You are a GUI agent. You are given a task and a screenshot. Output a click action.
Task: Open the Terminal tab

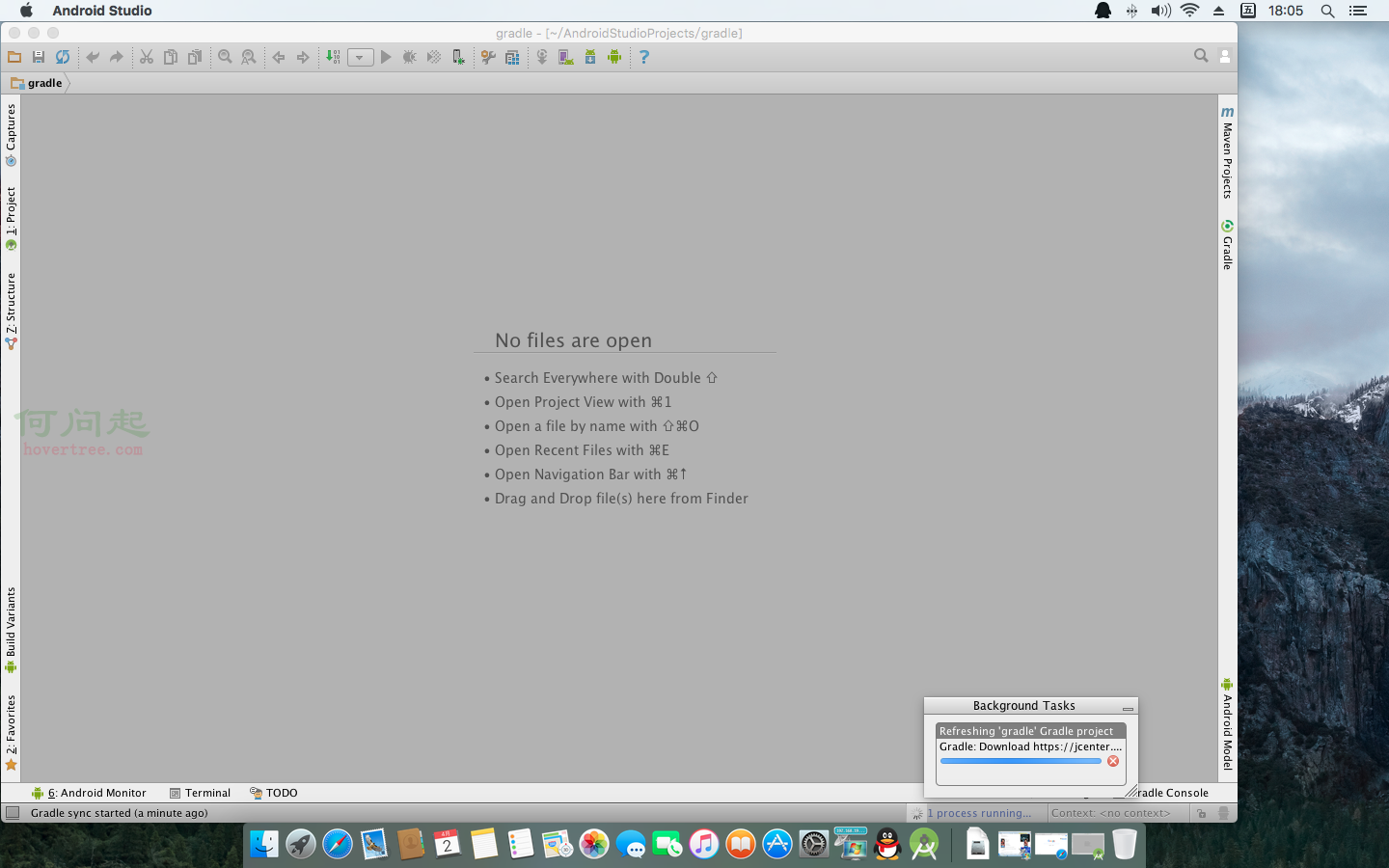pyautogui.click(x=200, y=793)
